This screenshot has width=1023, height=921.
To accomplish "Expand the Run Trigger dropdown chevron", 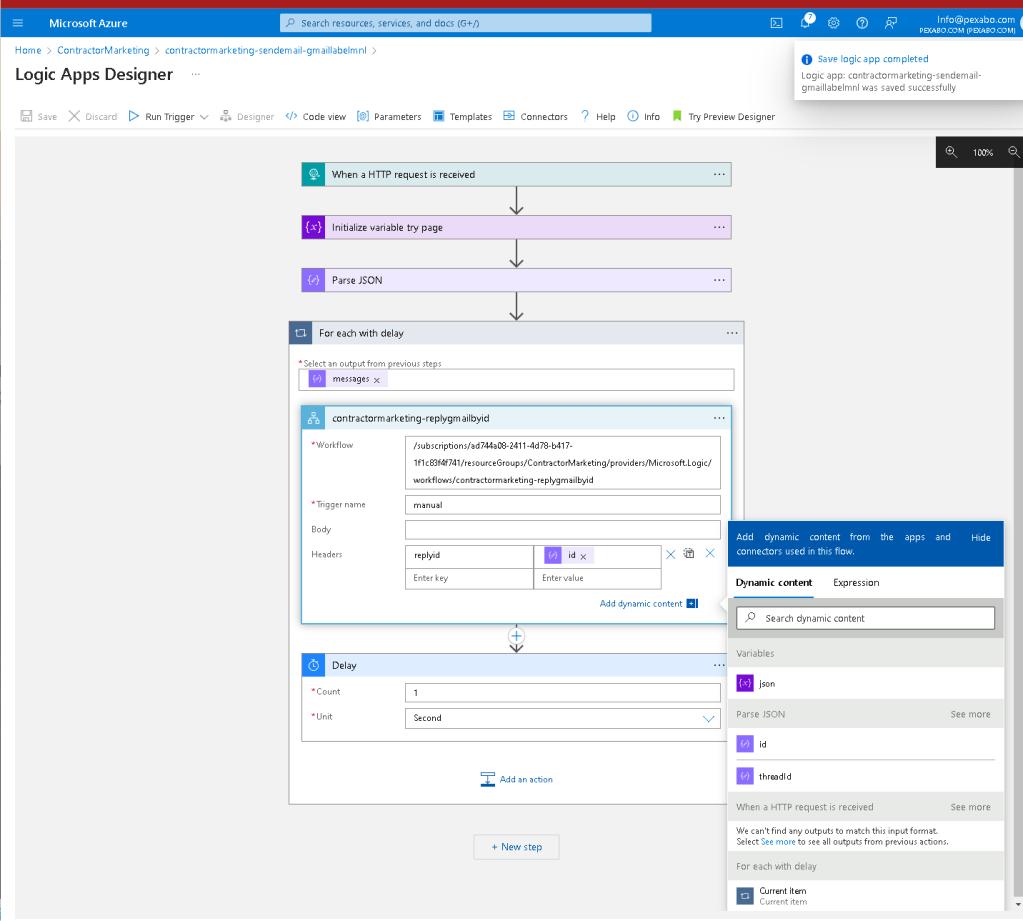I will tap(204, 117).
